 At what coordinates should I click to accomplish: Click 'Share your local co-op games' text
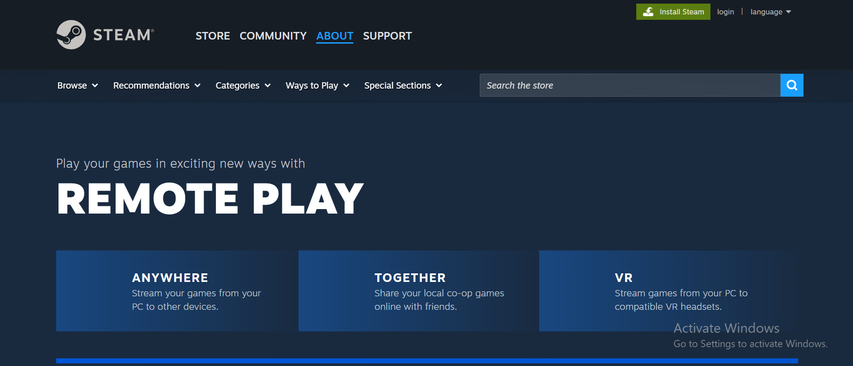click(439, 293)
